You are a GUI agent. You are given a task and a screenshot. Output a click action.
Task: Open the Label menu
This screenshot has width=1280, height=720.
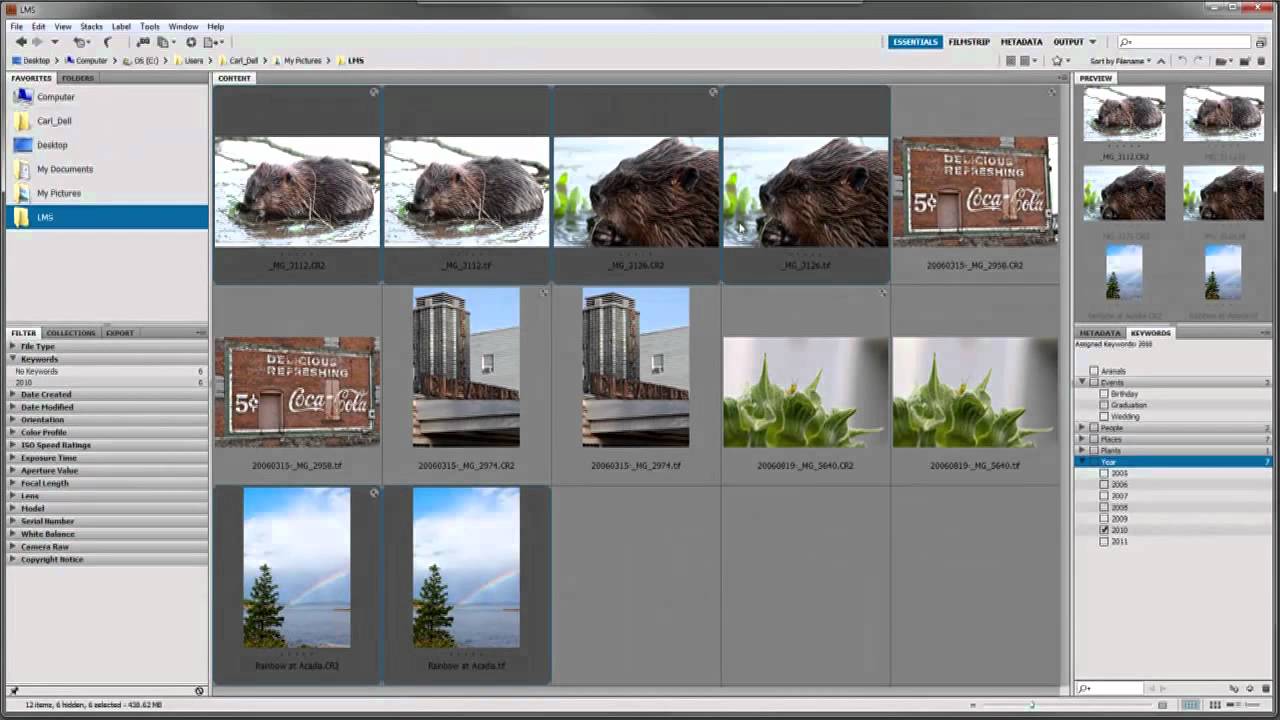click(121, 26)
